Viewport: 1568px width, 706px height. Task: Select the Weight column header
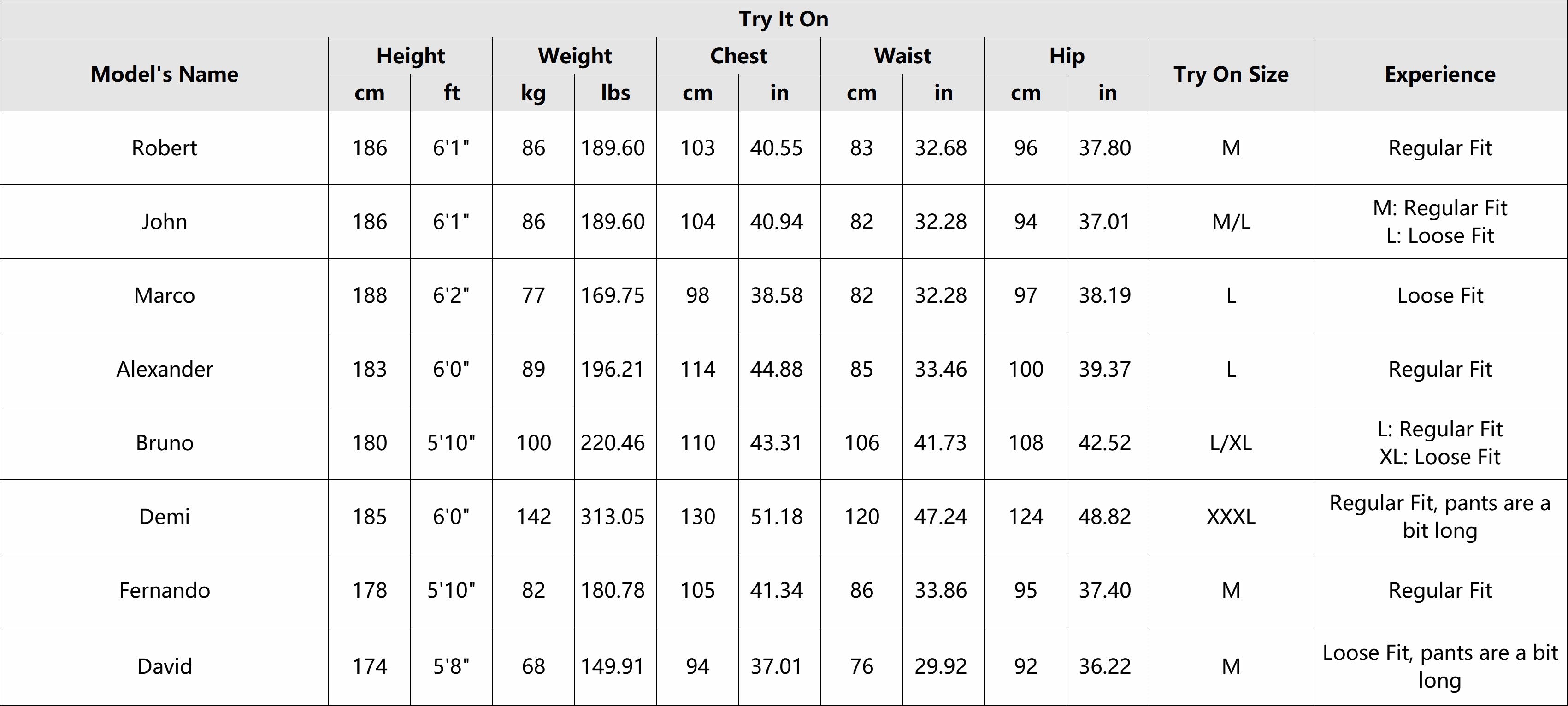click(x=574, y=56)
